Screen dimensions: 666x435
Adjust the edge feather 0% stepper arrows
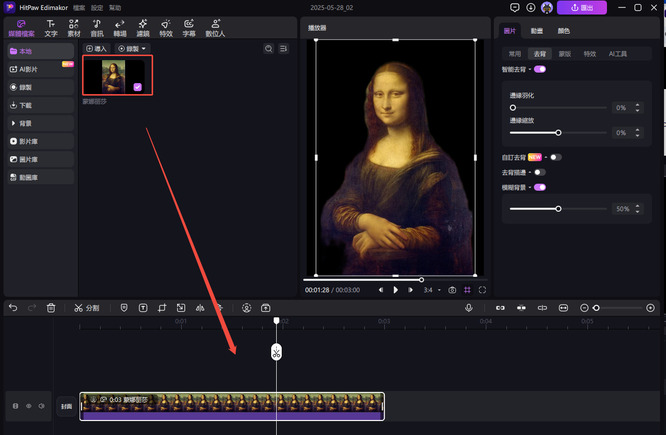(x=637, y=107)
